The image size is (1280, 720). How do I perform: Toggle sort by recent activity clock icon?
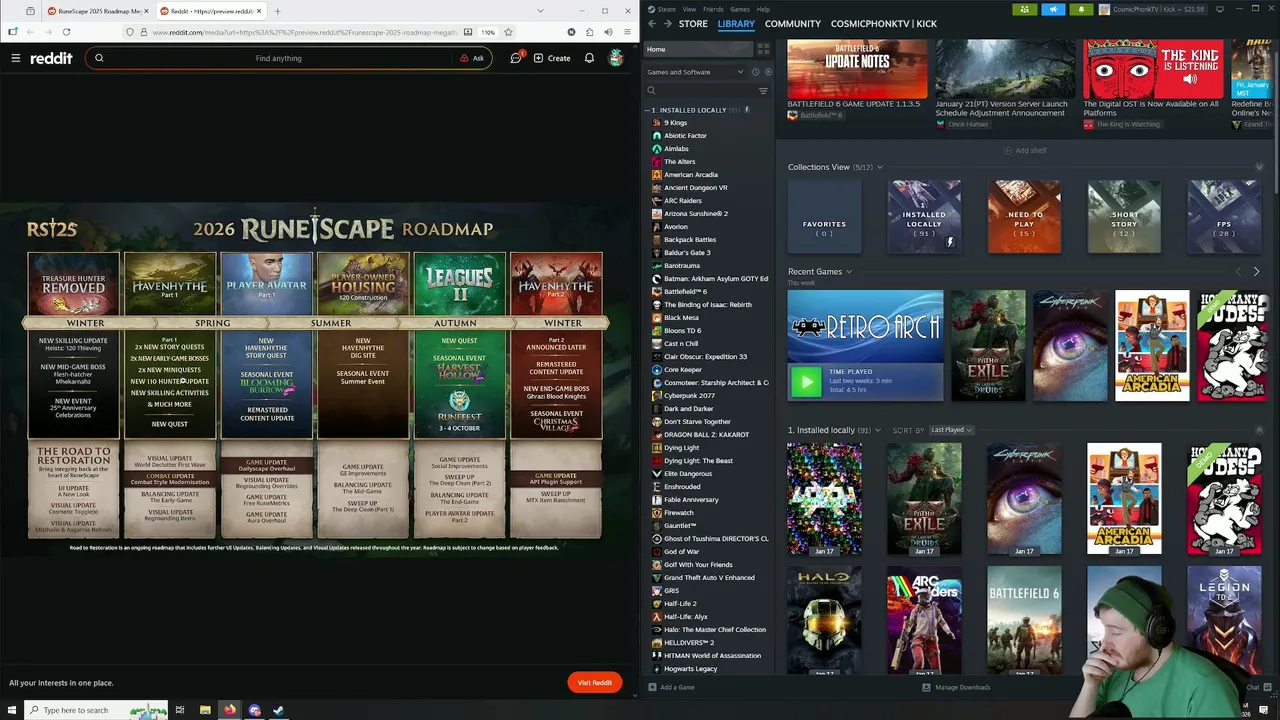[x=755, y=72]
